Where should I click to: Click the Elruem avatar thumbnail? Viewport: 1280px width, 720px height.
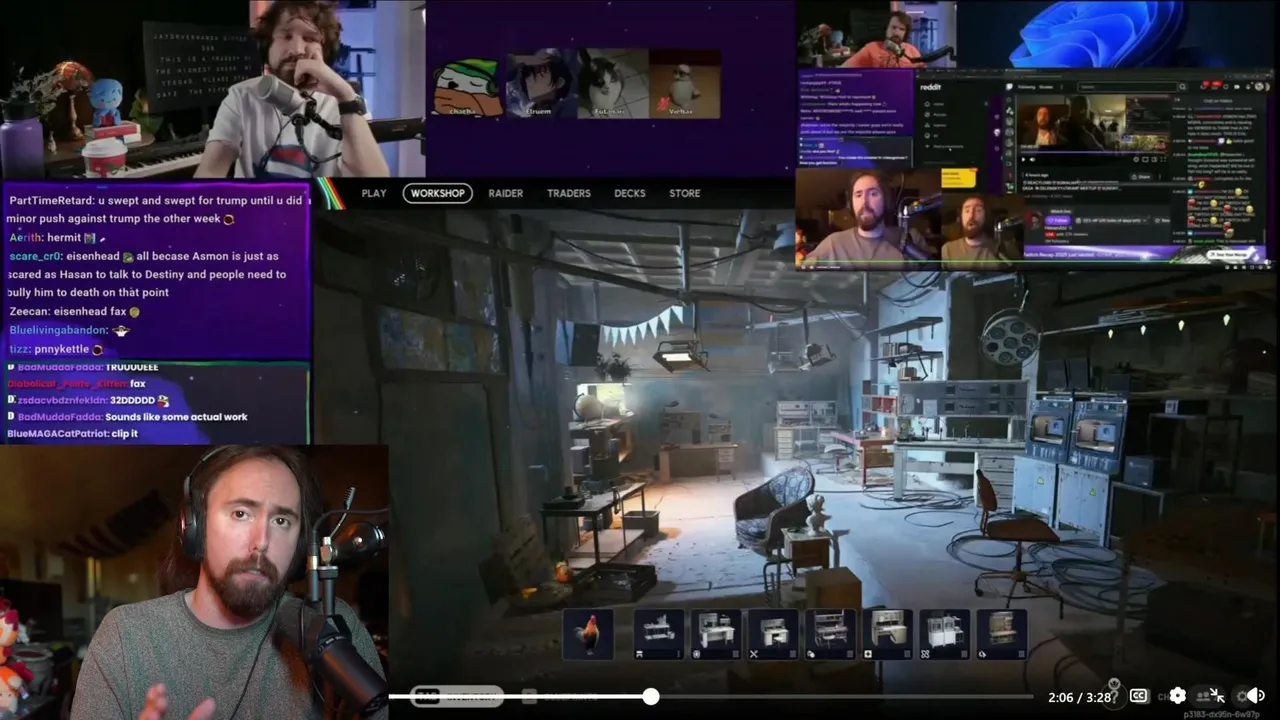pos(540,84)
